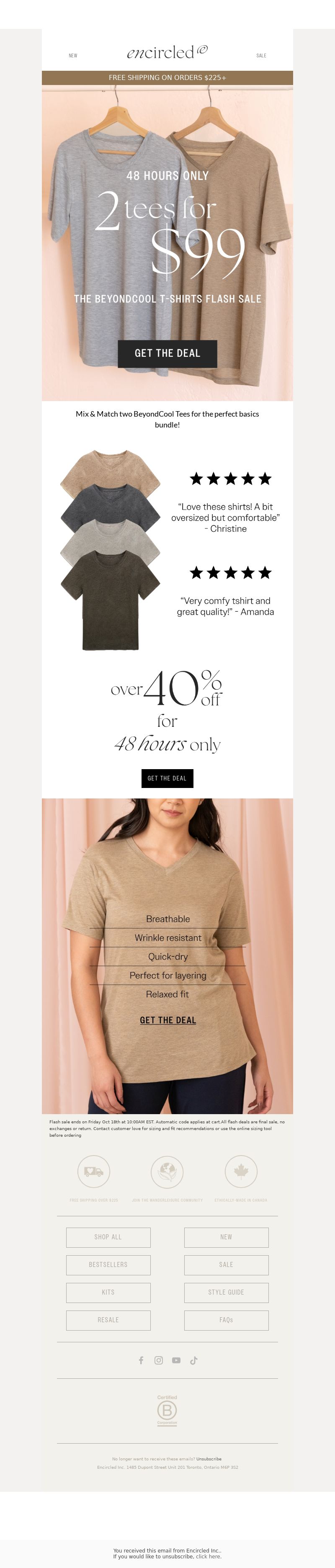Click the free shipping truck icon
This screenshot has width=335, height=1568.
tap(94, 1172)
